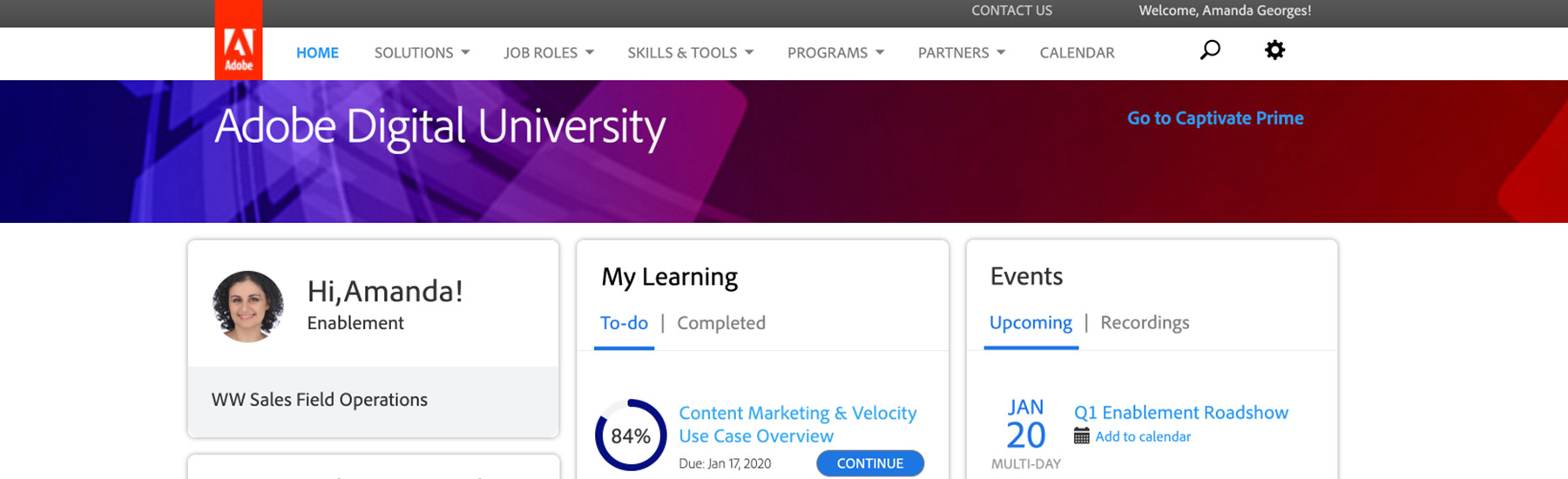Open the settings gear icon
The height and width of the screenshot is (479, 1568).
[x=1274, y=51]
